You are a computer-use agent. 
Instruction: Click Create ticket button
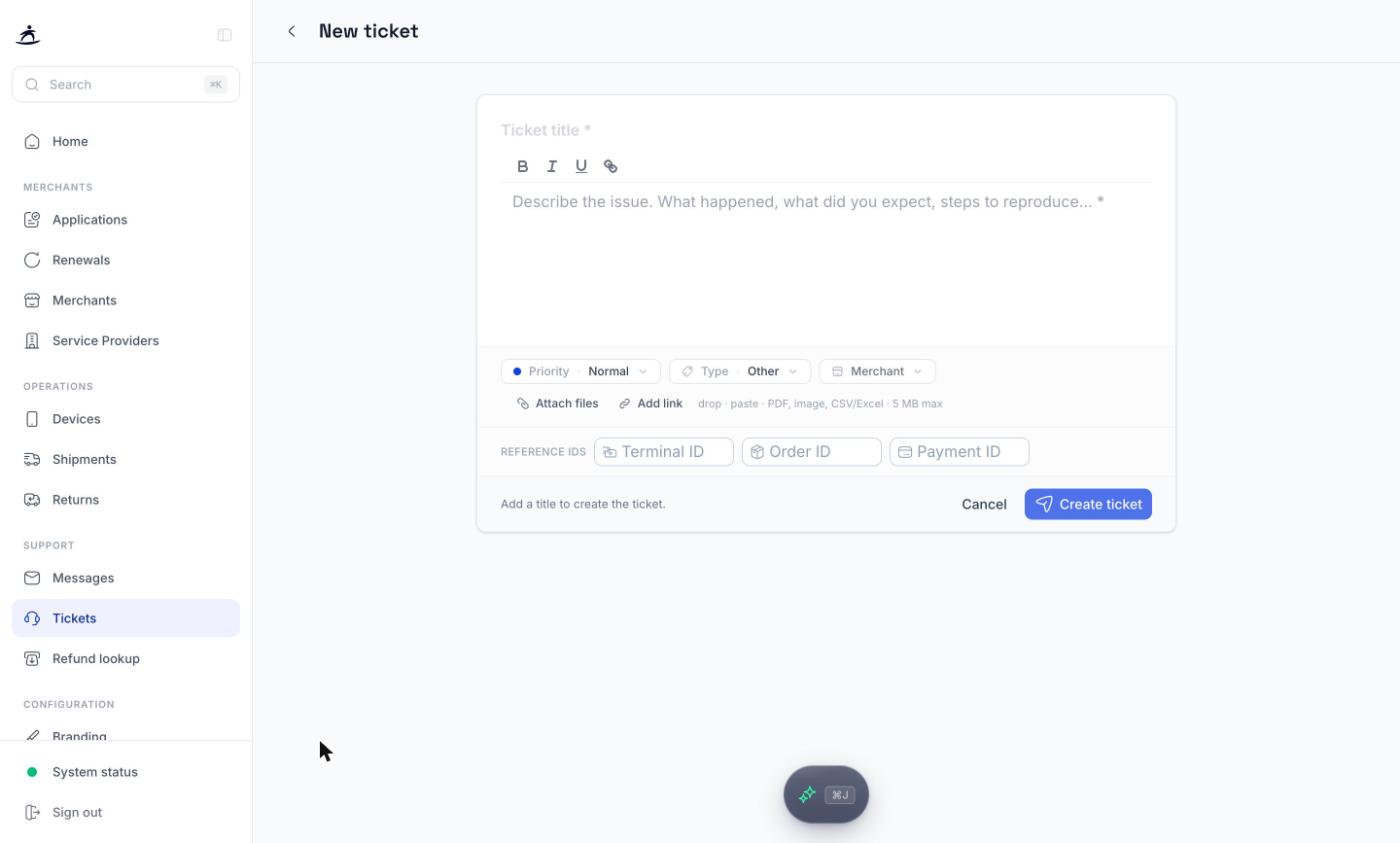pyautogui.click(x=1088, y=504)
